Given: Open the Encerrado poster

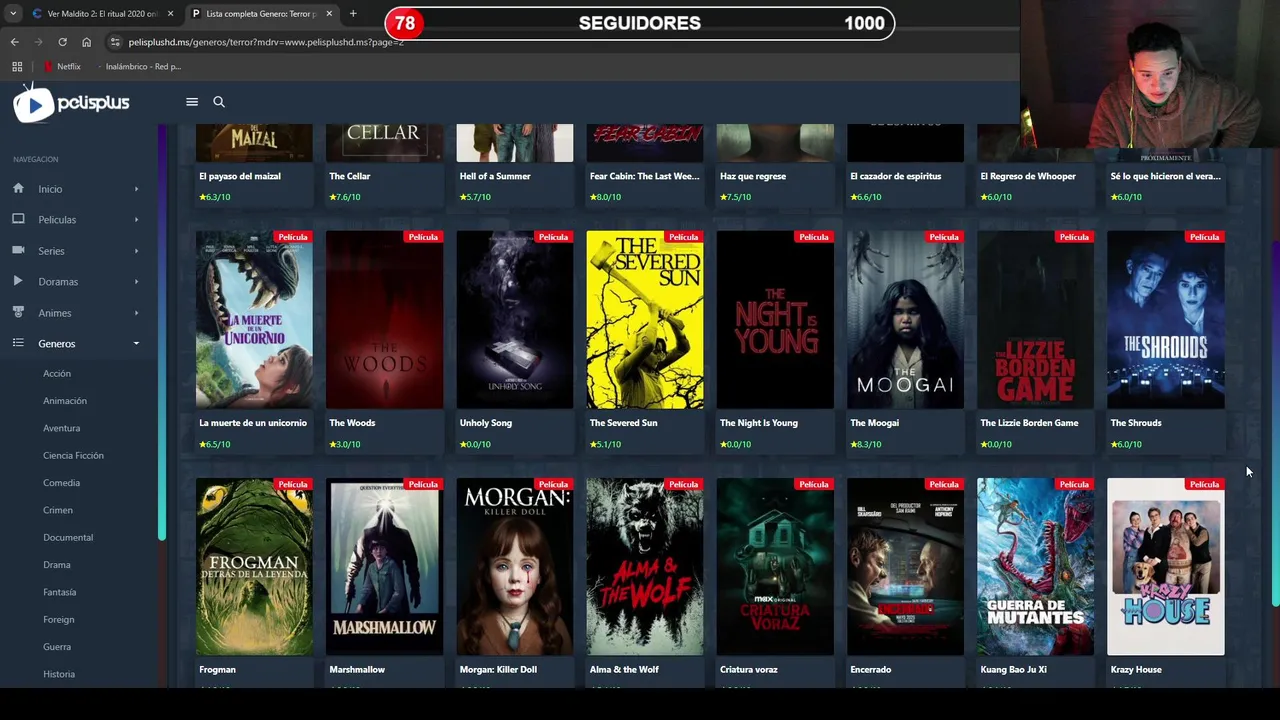Looking at the screenshot, I should [905, 567].
